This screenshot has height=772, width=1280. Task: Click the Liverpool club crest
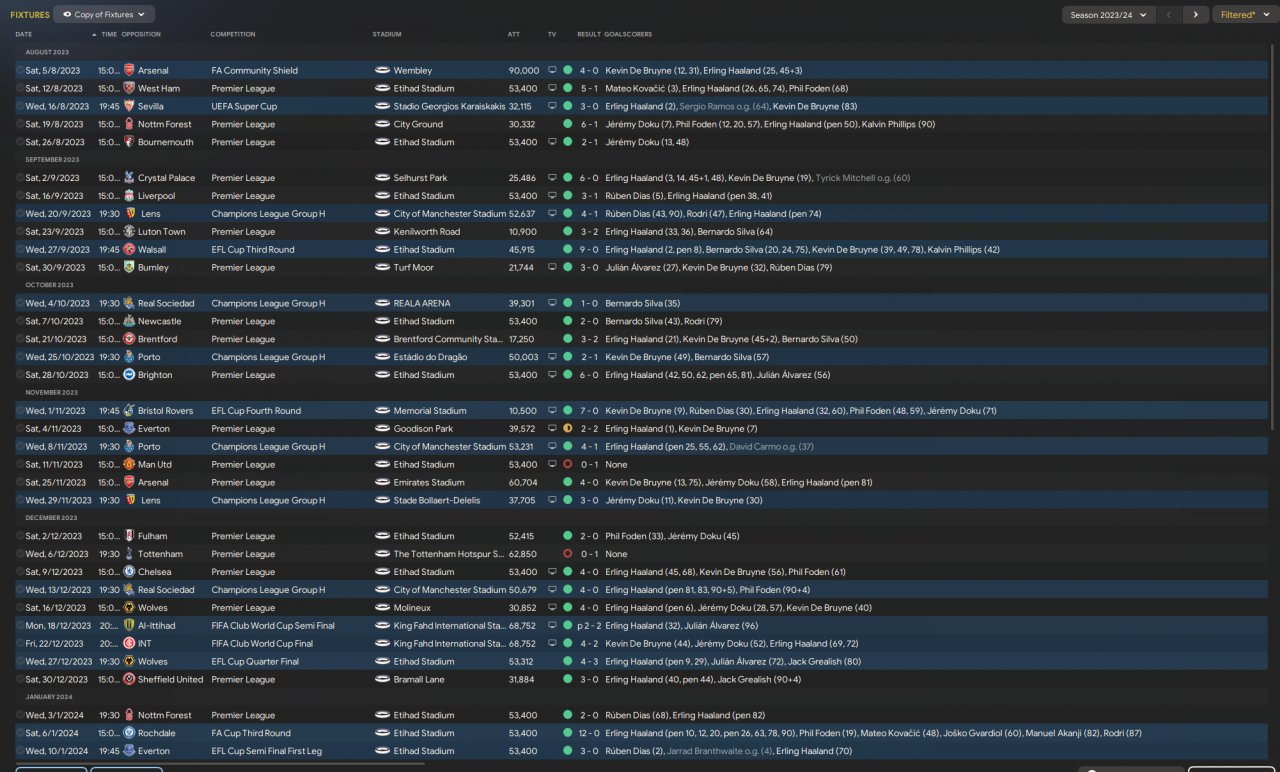tap(129, 196)
